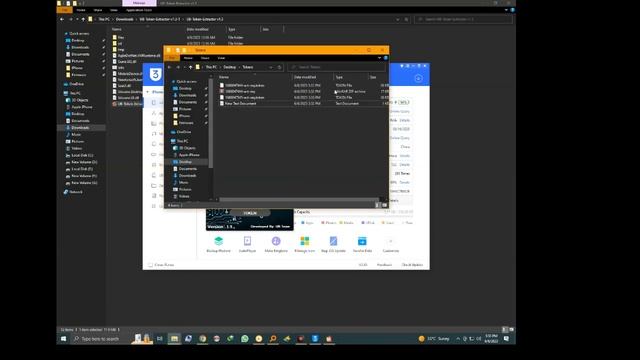Open File Explorer from taskbar
Viewport: 640px width, 360px height.
tap(174, 339)
